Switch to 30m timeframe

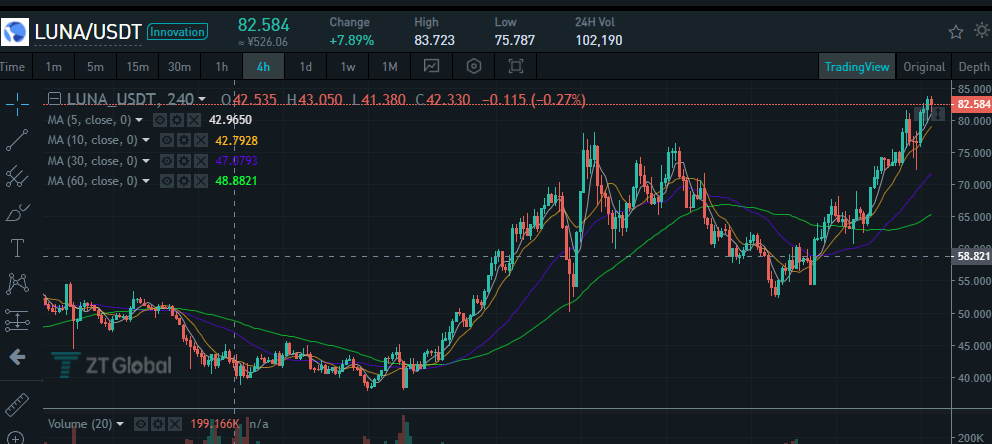pyautogui.click(x=179, y=66)
